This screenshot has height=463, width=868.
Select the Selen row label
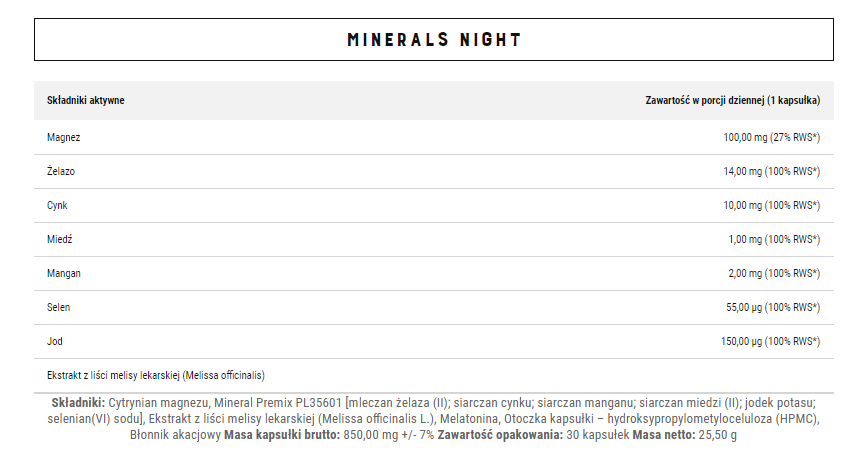pyautogui.click(x=59, y=307)
